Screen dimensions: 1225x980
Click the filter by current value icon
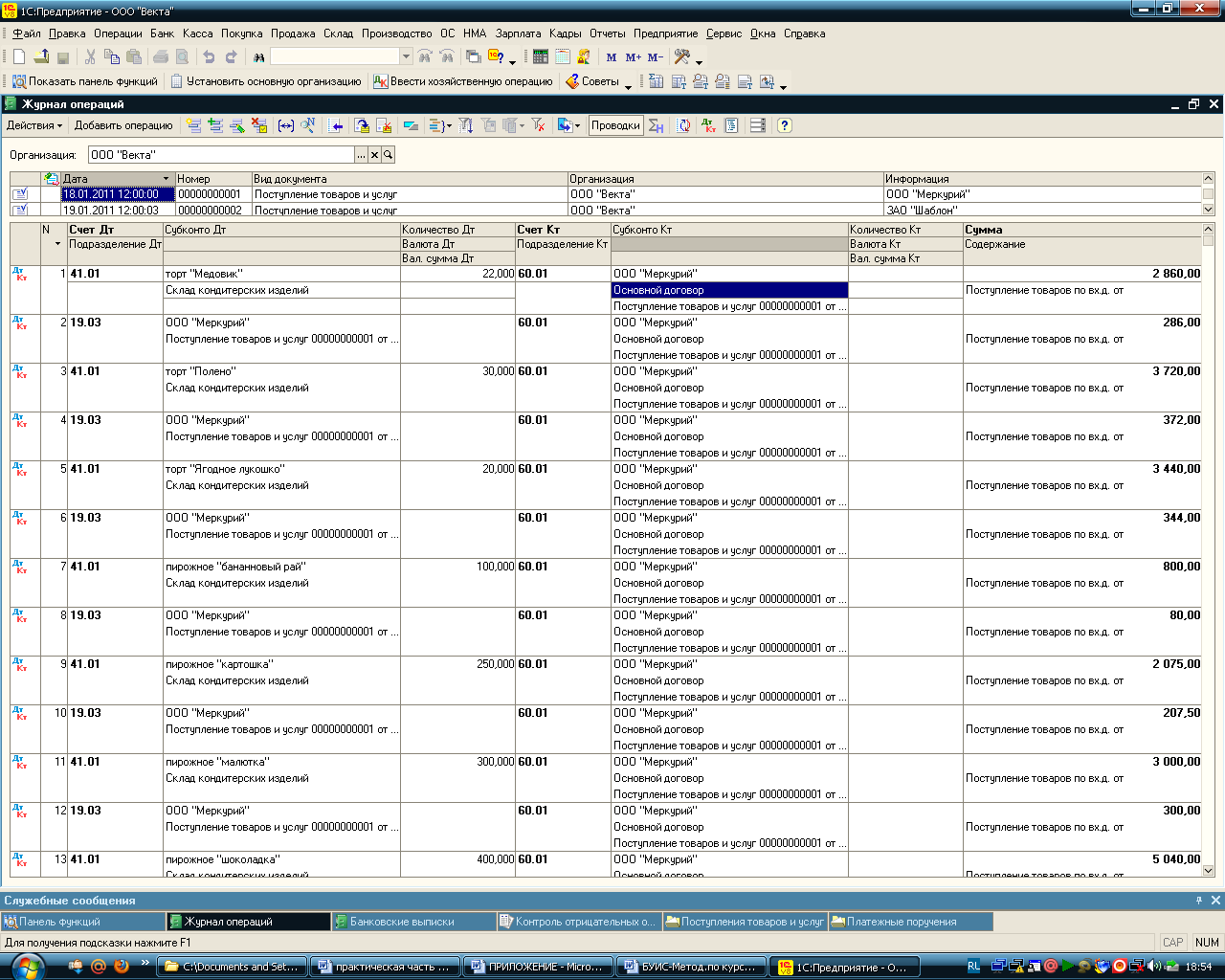[x=486, y=125]
